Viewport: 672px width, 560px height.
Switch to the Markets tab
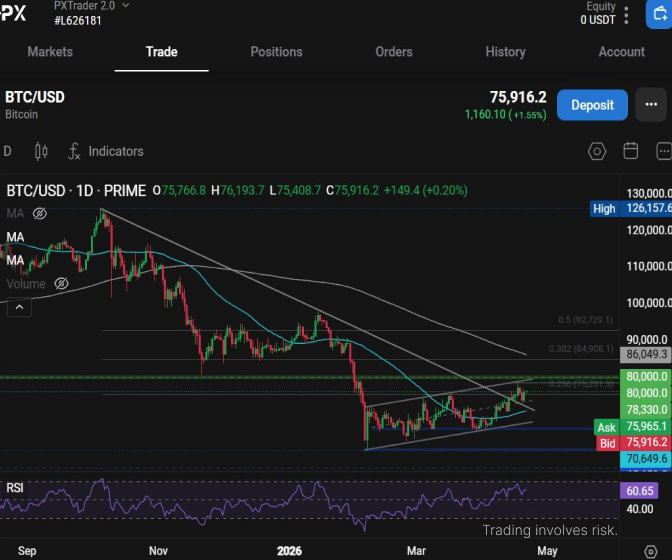pyautogui.click(x=50, y=52)
